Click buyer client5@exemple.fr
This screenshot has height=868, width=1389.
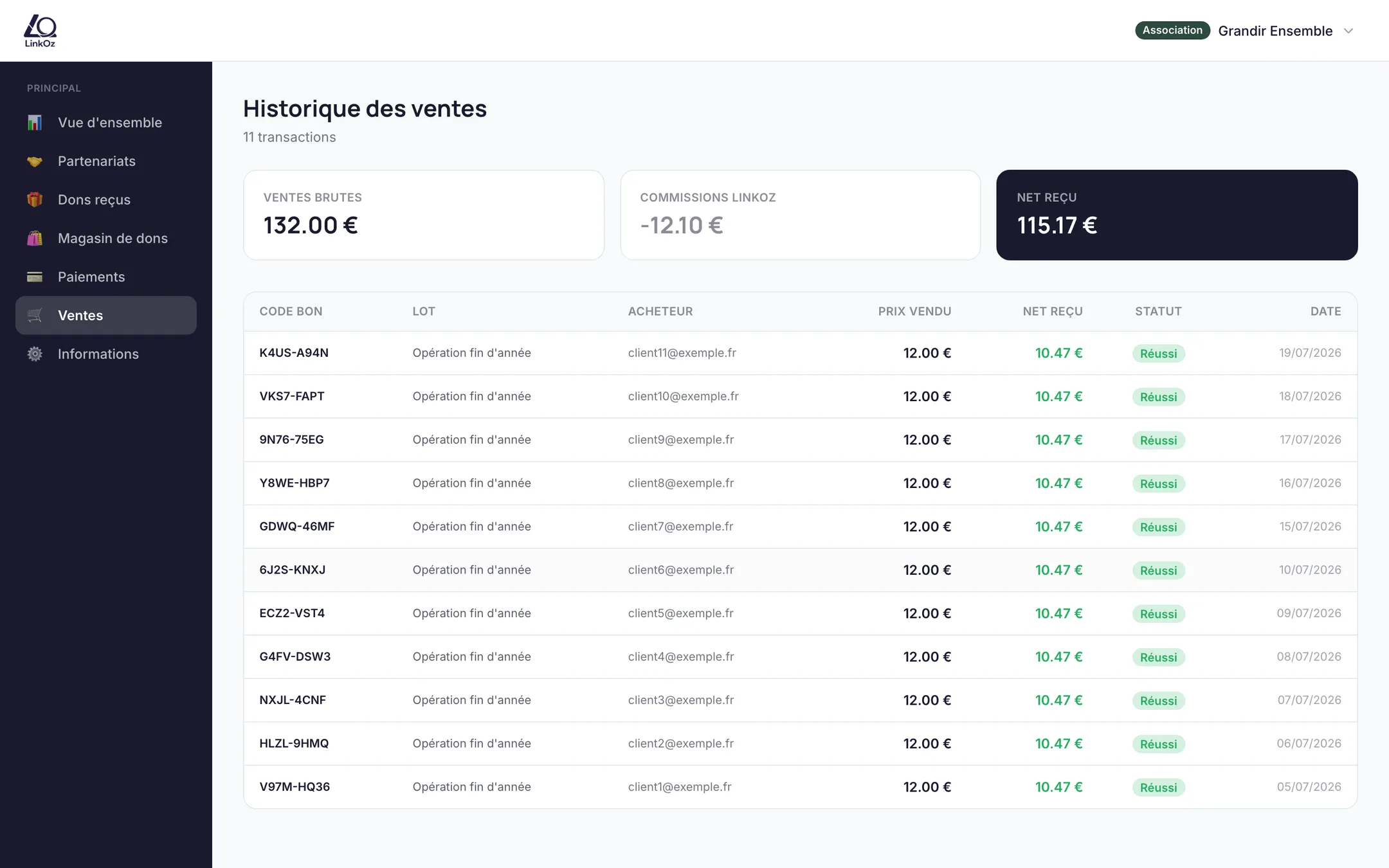point(681,613)
